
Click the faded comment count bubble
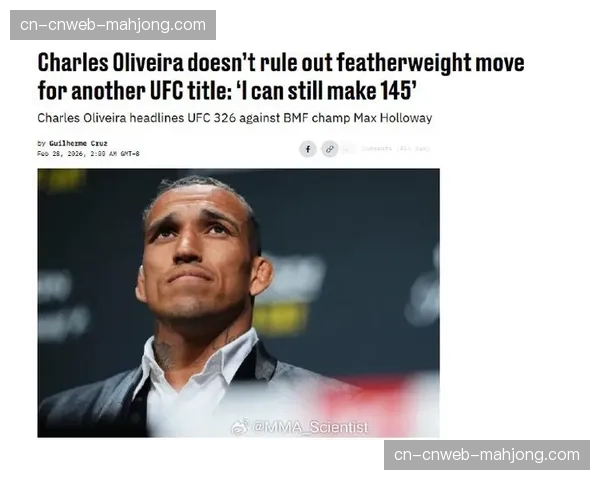(349, 149)
